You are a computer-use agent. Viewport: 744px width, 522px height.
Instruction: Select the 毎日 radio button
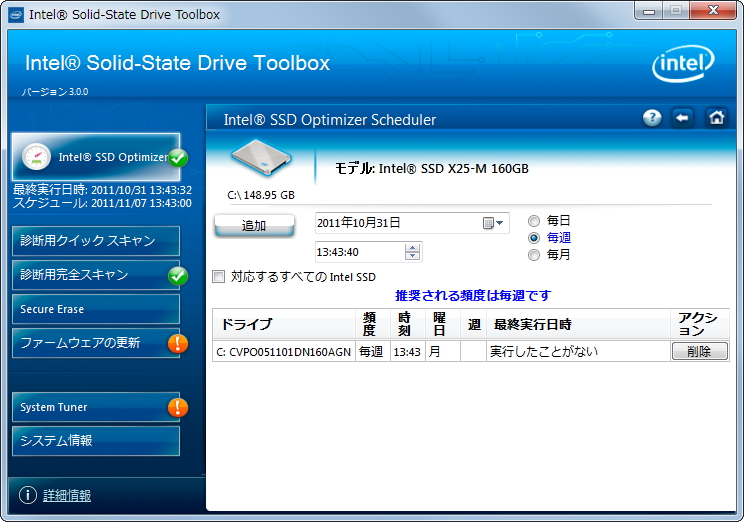click(x=534, y=221)
